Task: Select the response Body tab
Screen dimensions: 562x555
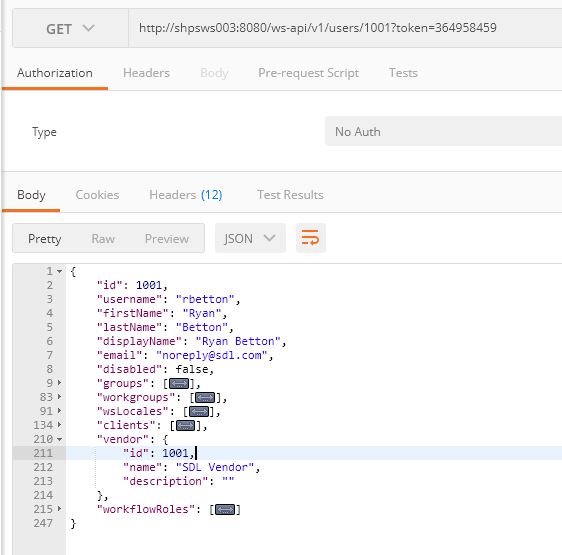Action: click(x=31, y=195)
